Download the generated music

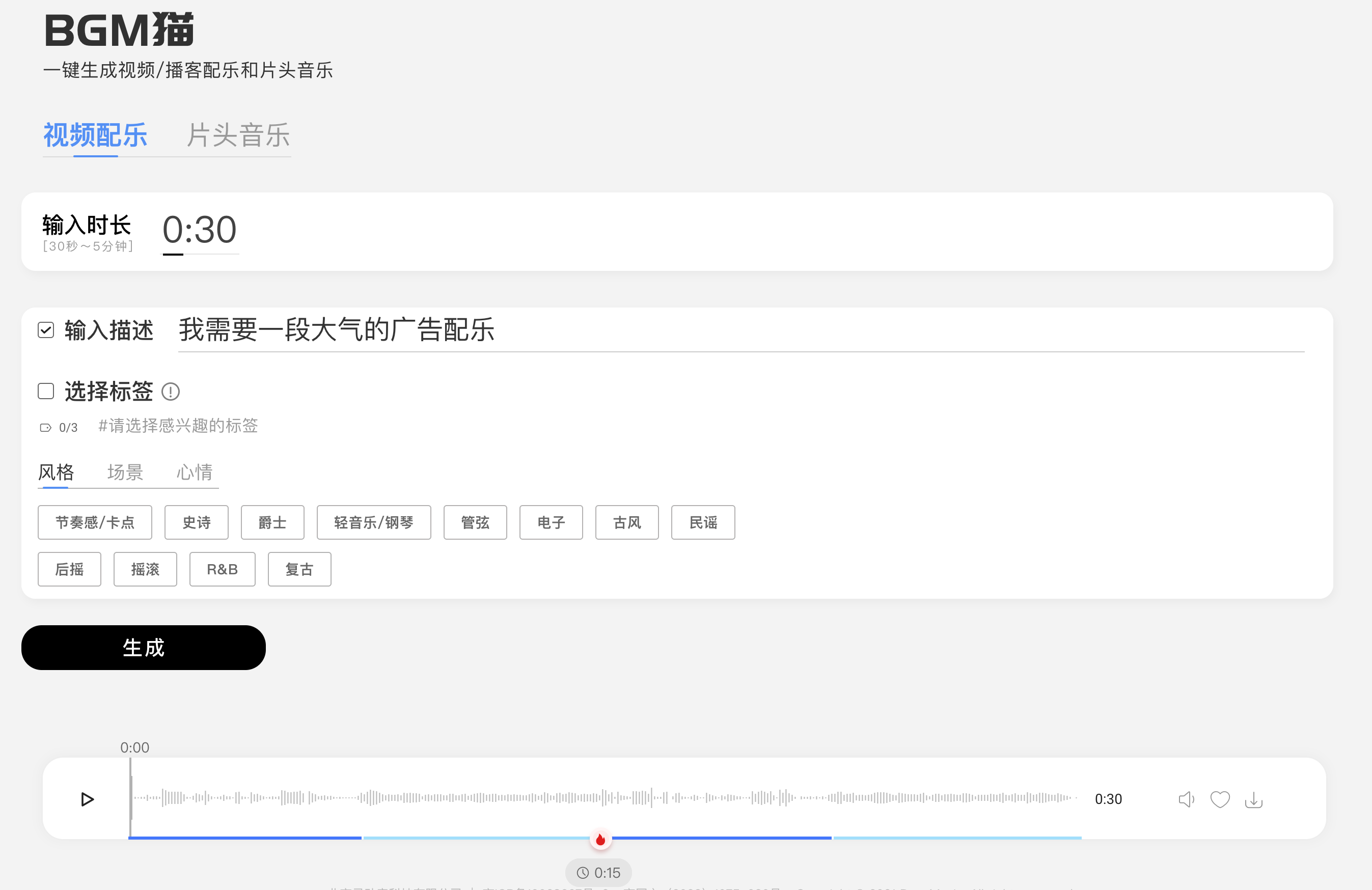[x=1254, y=799]
